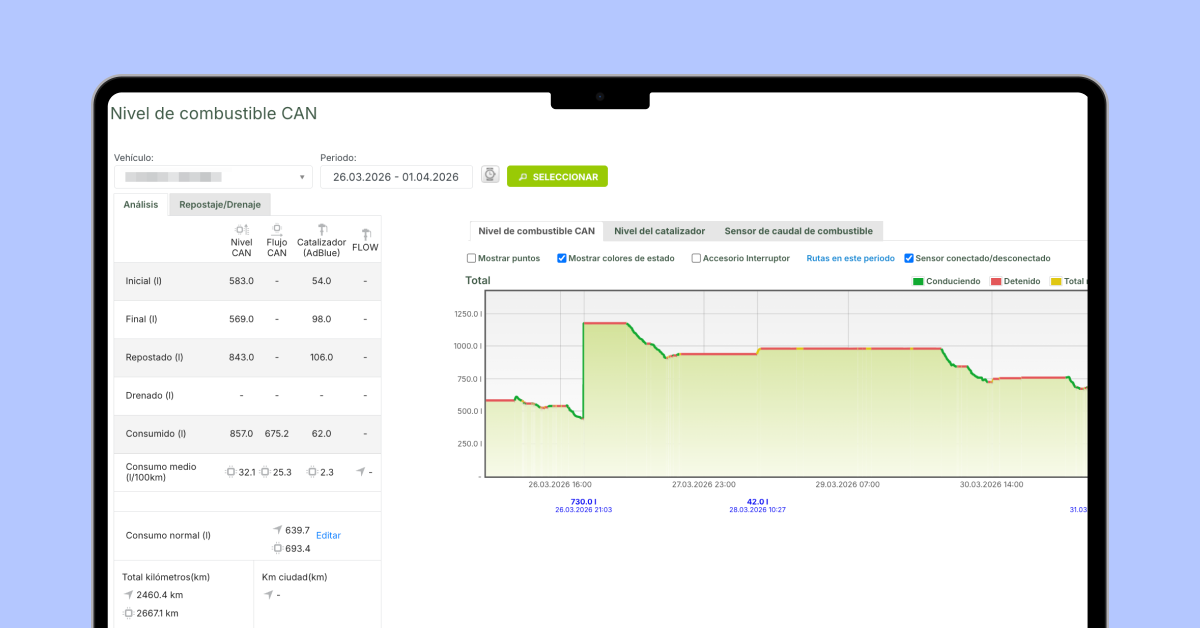Click the GPS arrow icon beside 2460.4 km

pyautogui.click(x=128, y=595)
